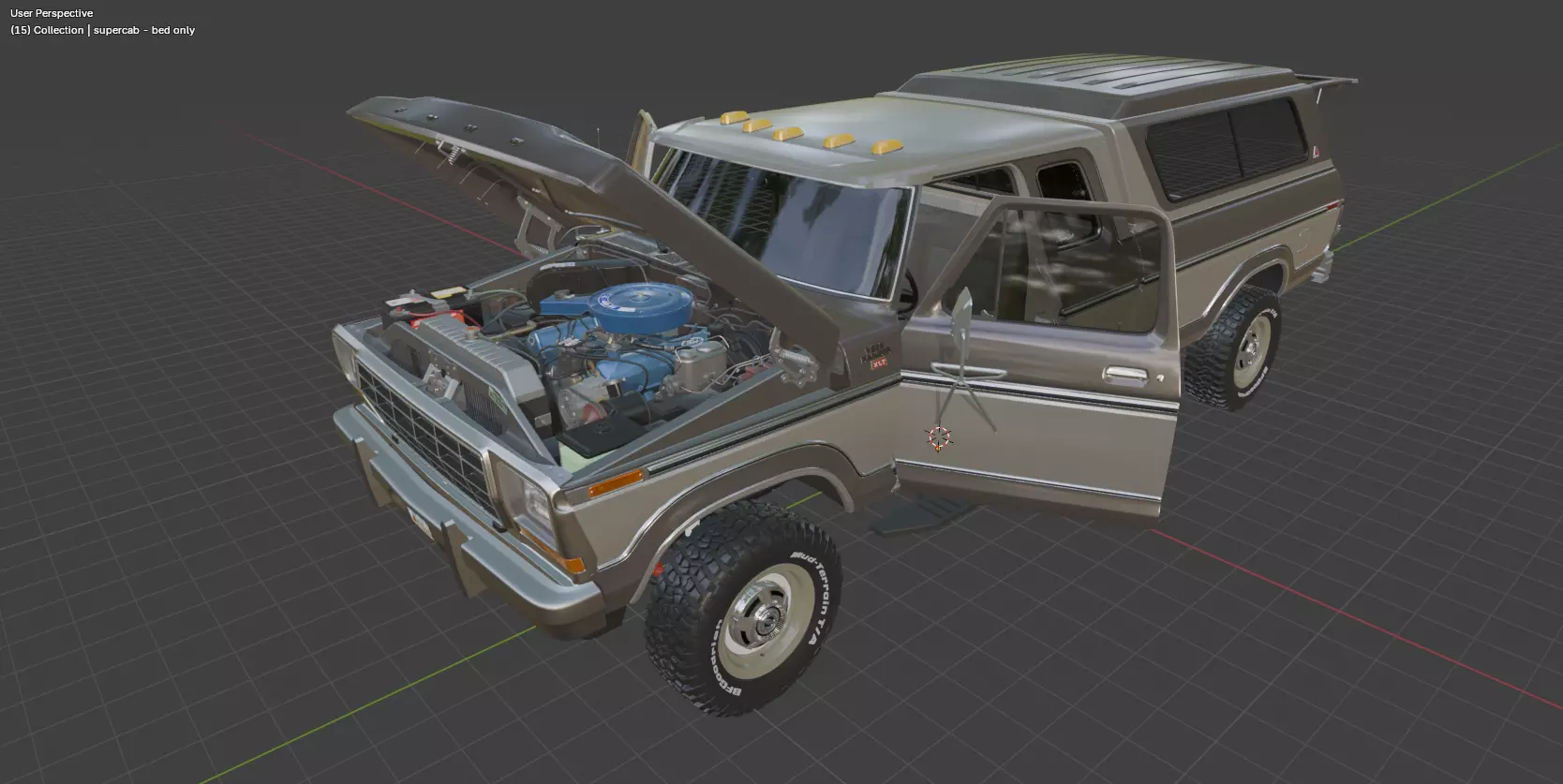Image resolution: width=1563 pixels, height=784 pixels.
Task: Click the 'User Perspective' viewport label
Action: click(x=52, y=13)
